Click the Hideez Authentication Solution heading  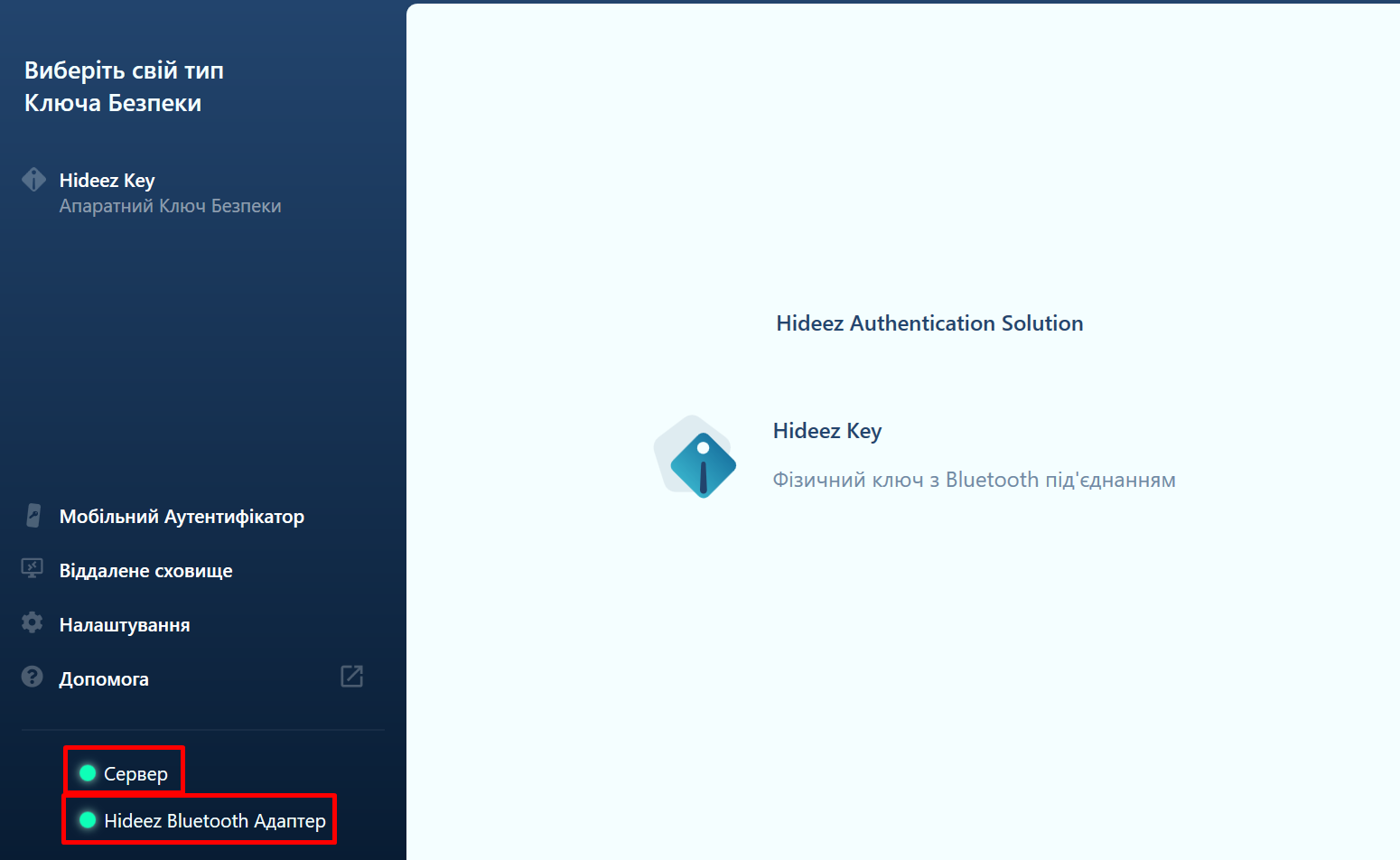click(x=929, y=323)
